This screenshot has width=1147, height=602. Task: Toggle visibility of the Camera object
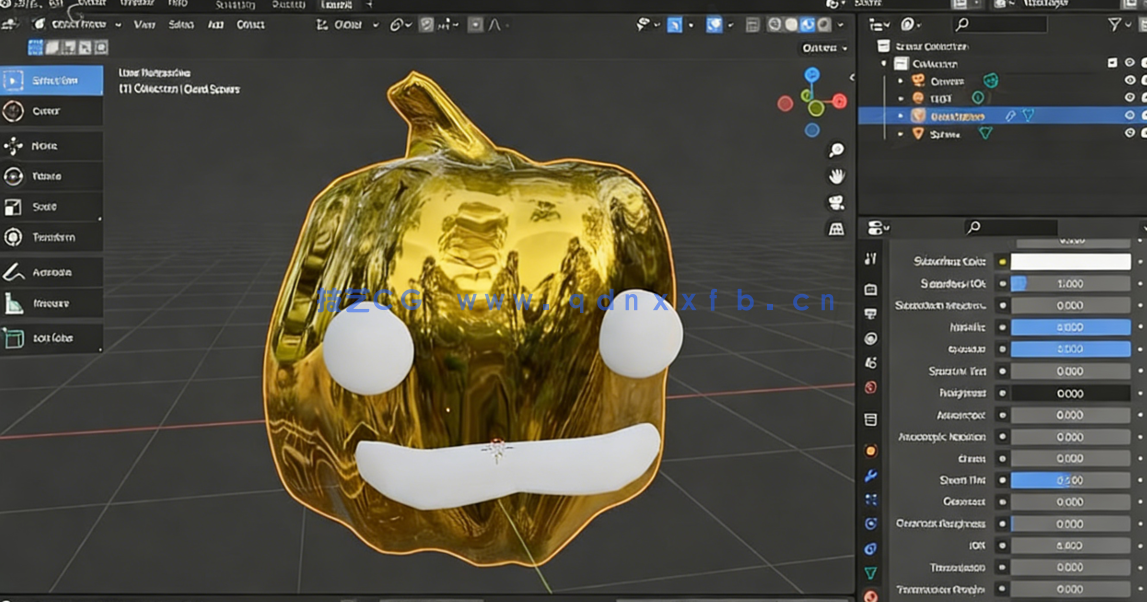(1130, 81)
